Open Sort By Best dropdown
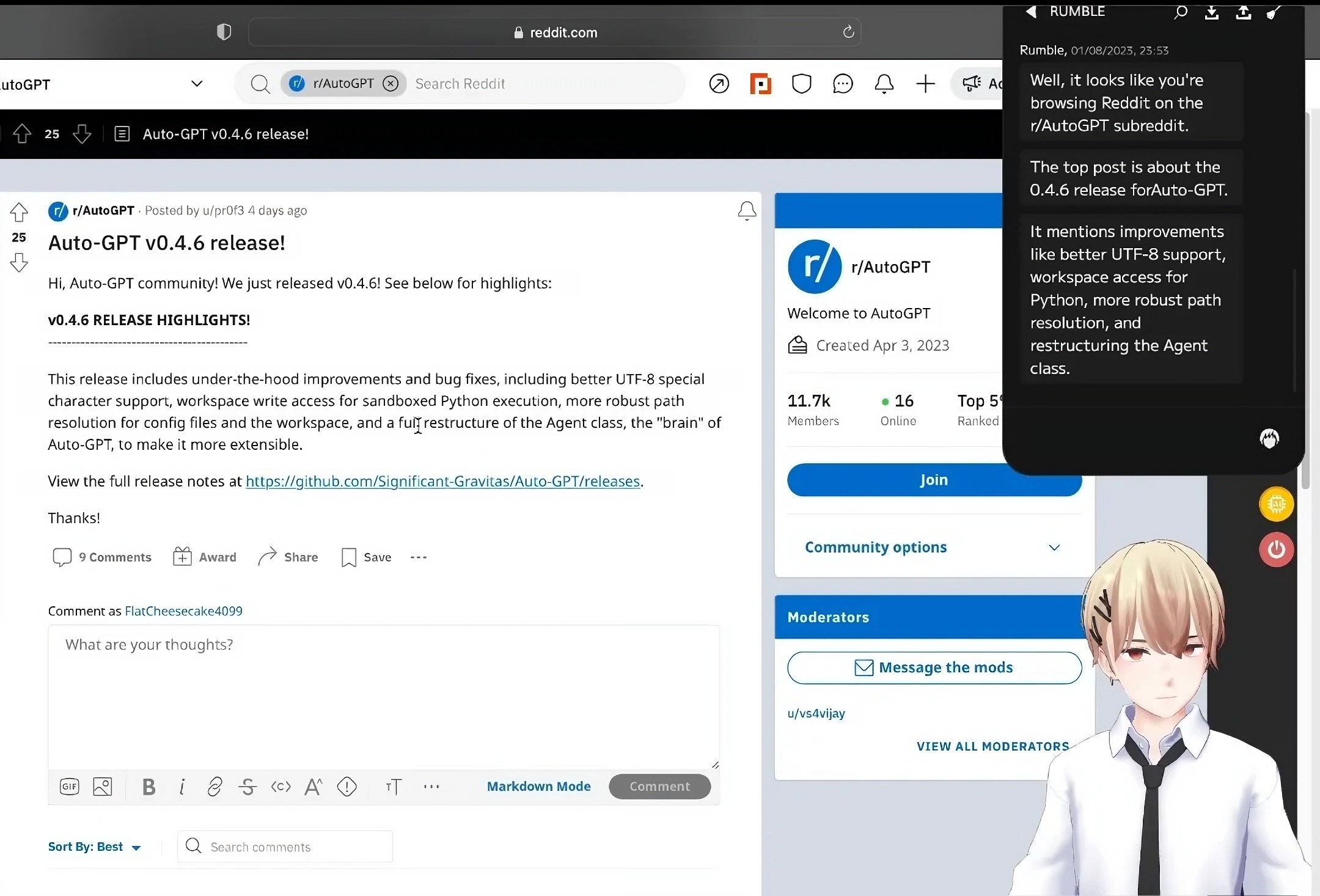 [x=94, y=846]
